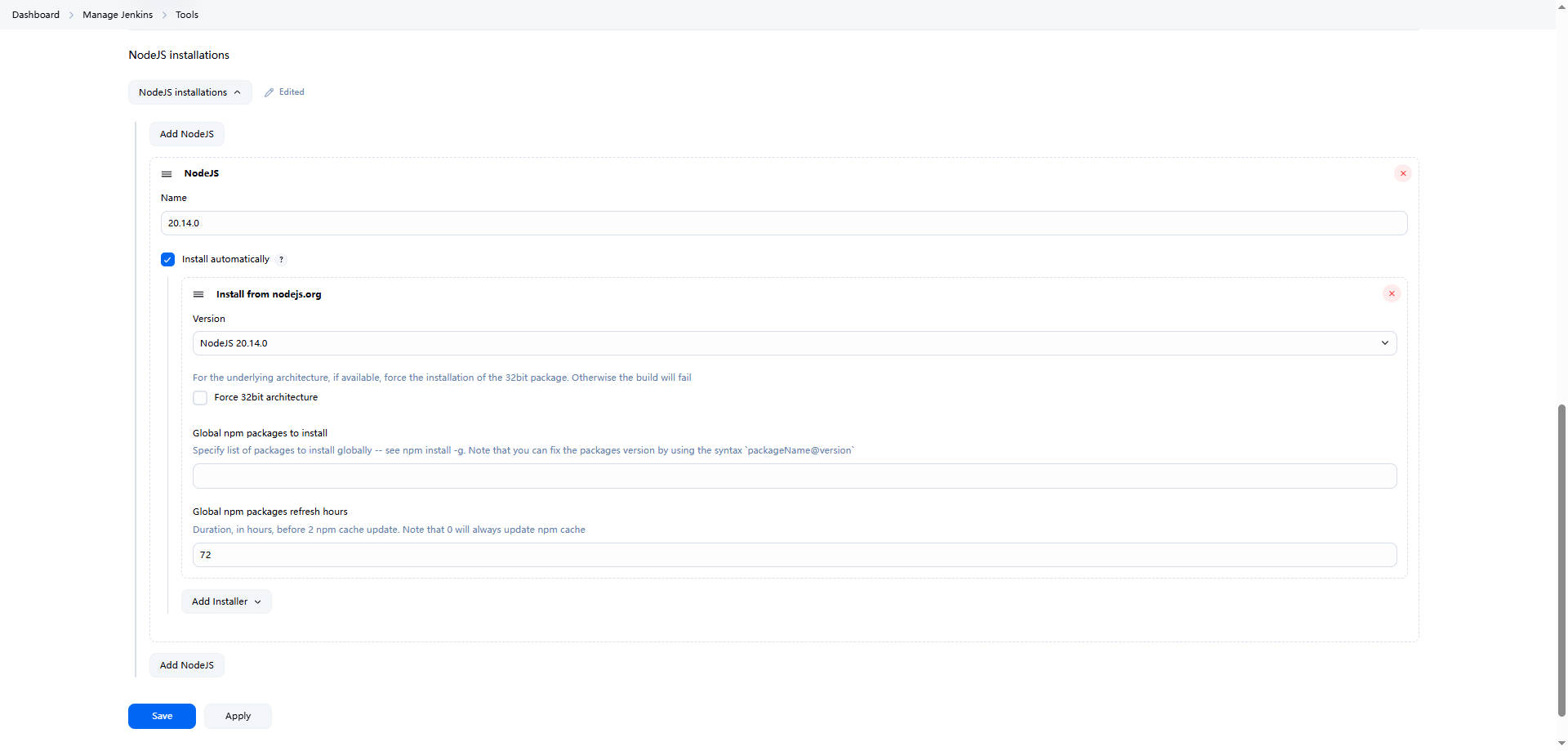Click the bottom Add NodeJS button
1568x751 pixels.
pos(186,665)
